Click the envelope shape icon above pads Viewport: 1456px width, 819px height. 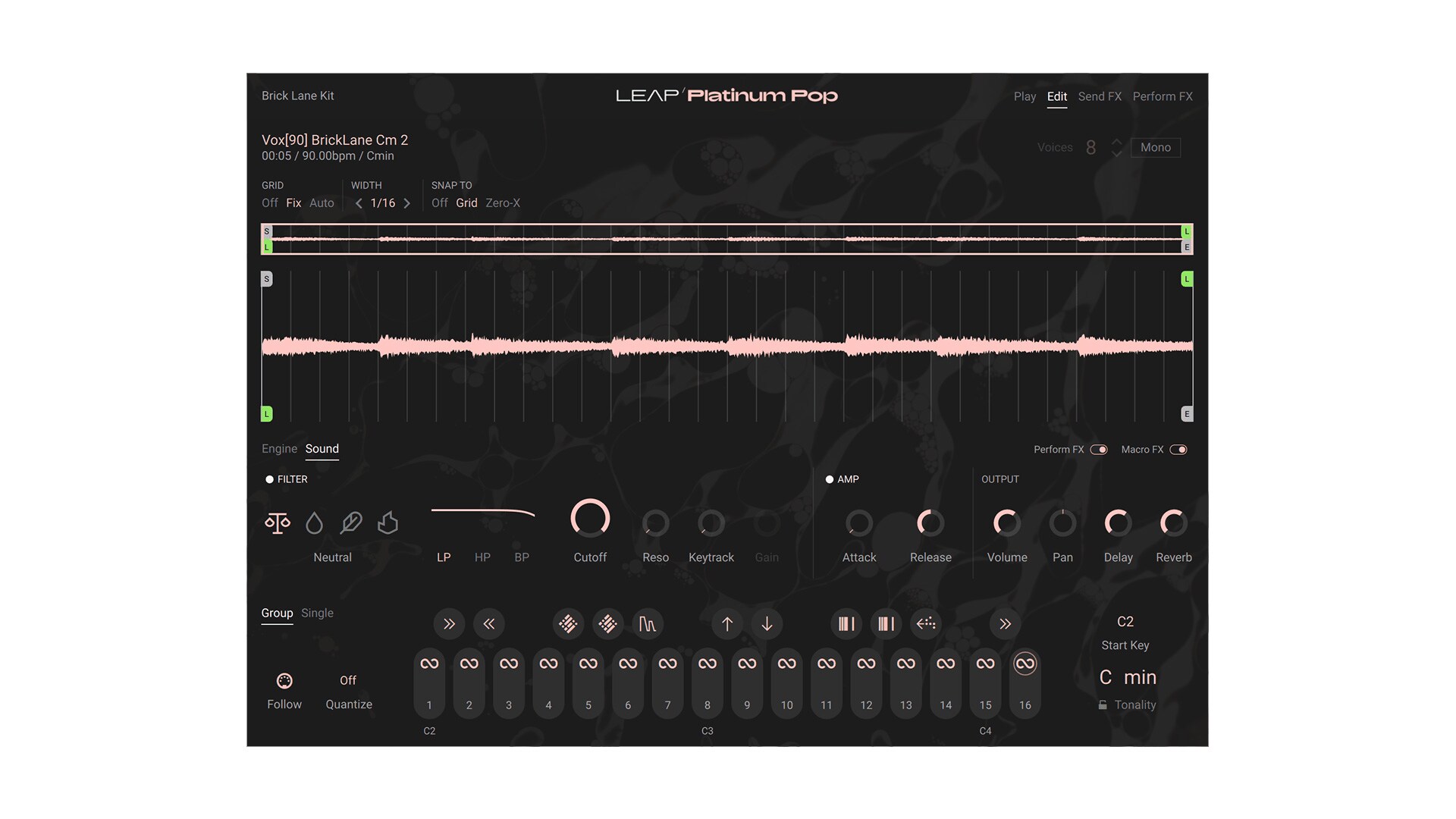tap(647, 624)
